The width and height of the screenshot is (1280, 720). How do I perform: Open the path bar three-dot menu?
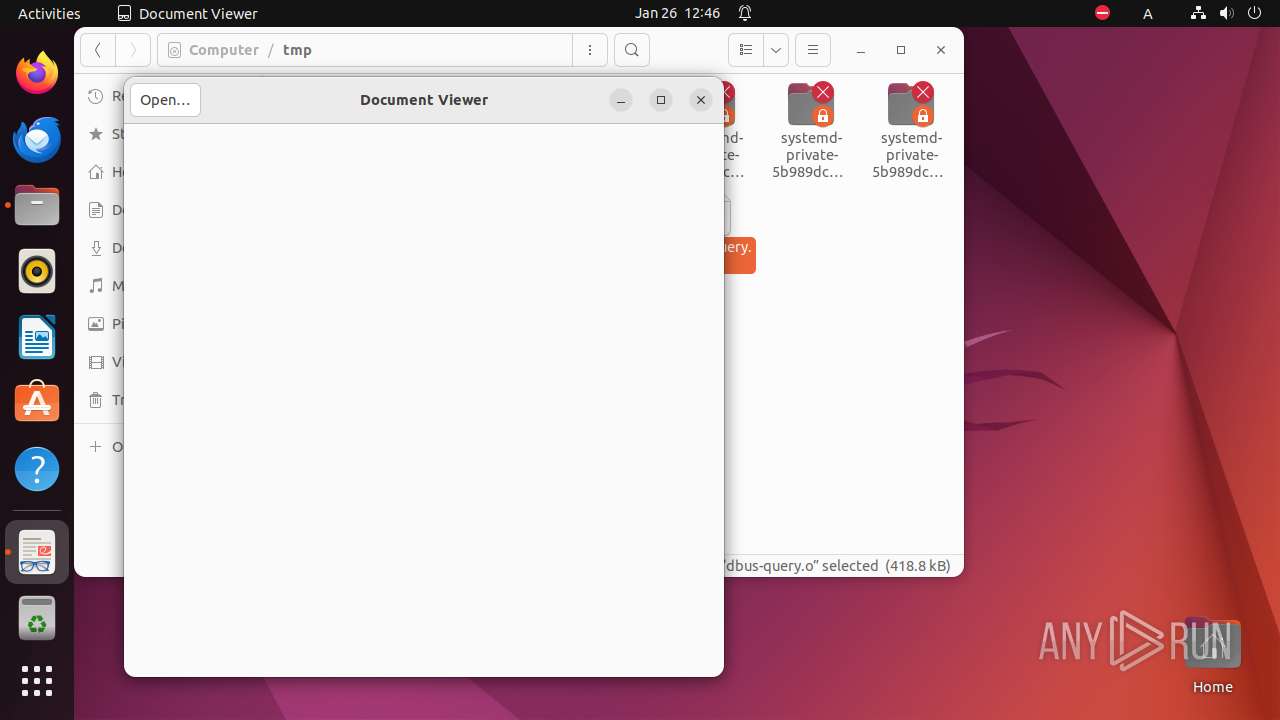[x=590, y=50]
